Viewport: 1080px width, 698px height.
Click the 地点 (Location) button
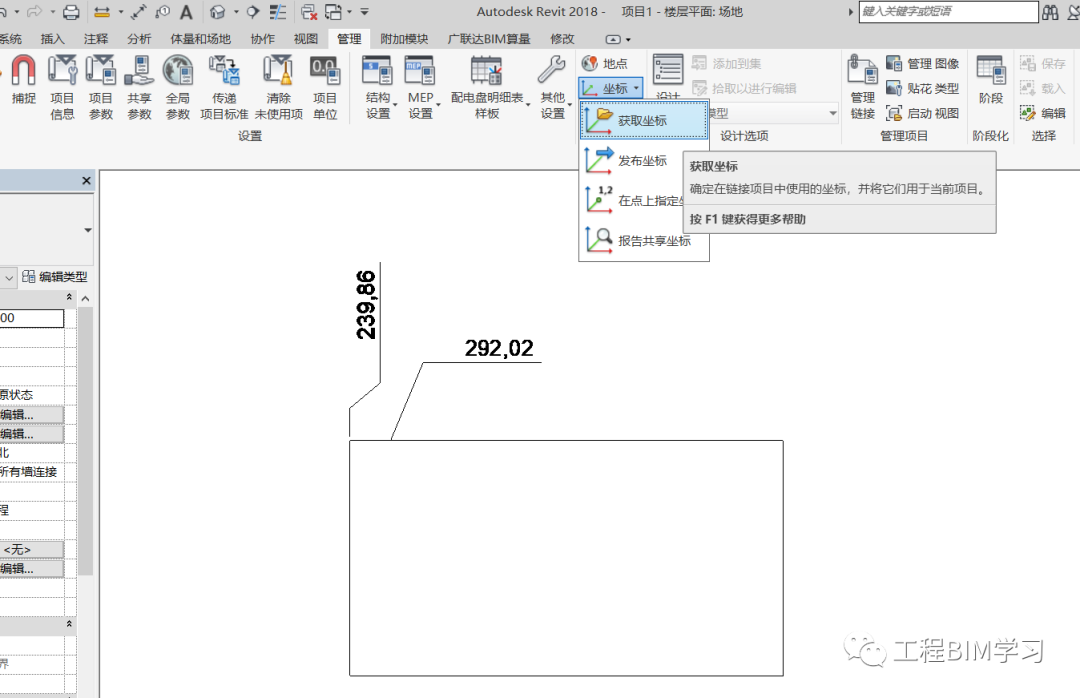click(x=605, y=63)
